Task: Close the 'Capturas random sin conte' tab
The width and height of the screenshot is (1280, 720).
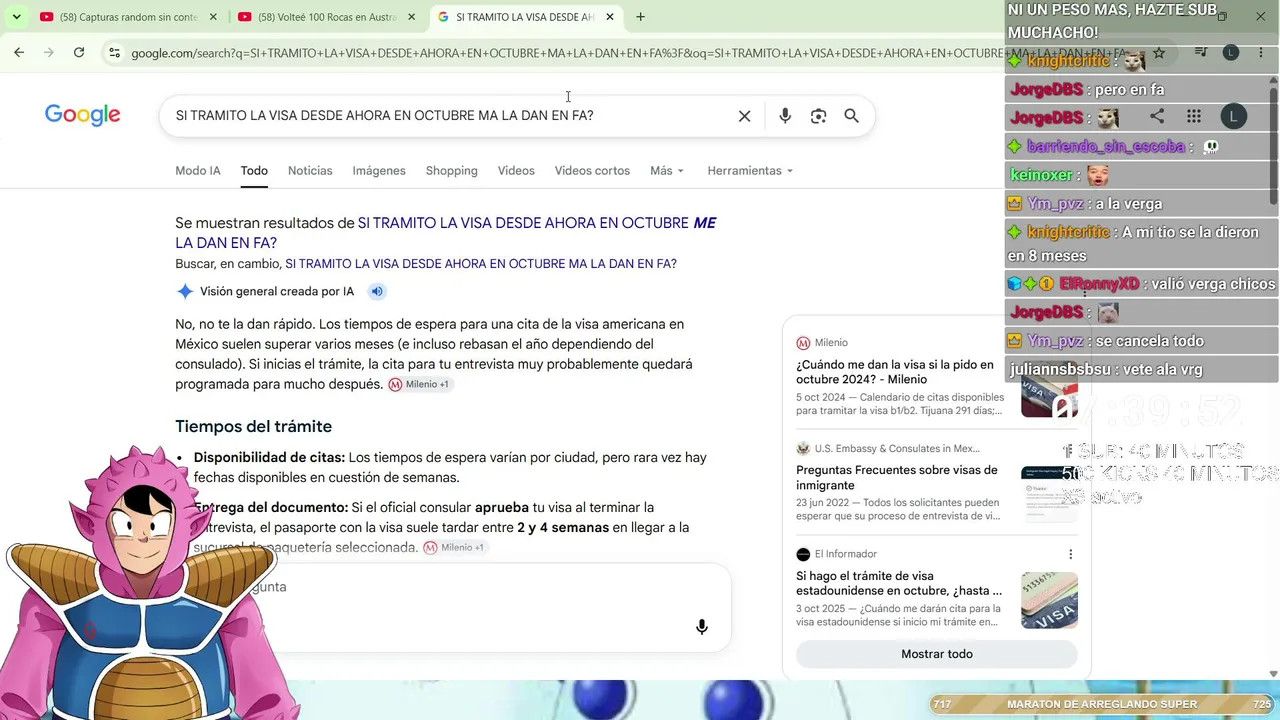Action: click(x=212, y=17)
